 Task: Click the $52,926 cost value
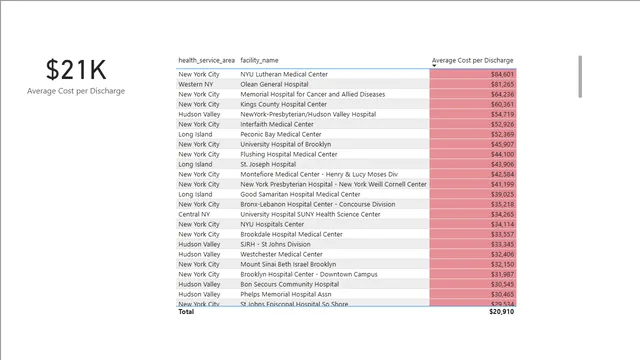[502, 124]
